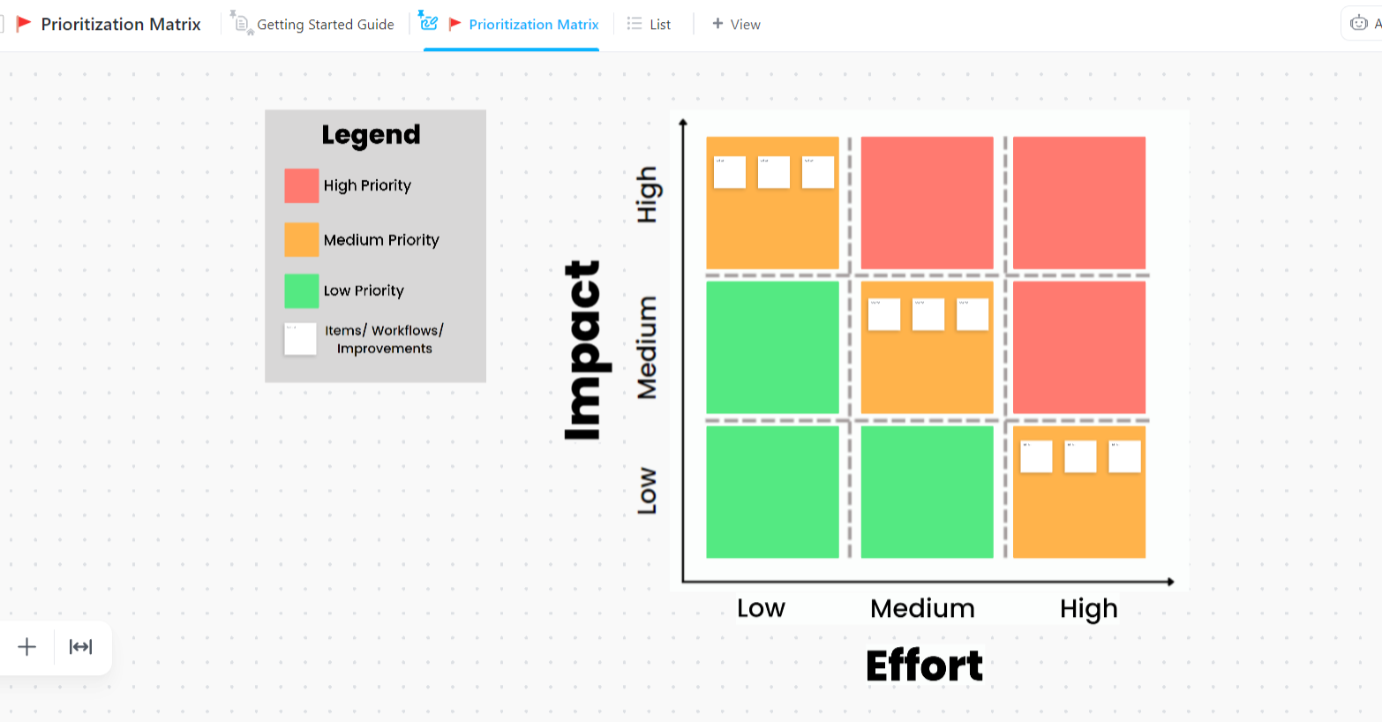Select a sticky note in the Medium Medium cell
This screenshot has width=1382, height=722.
884,313
